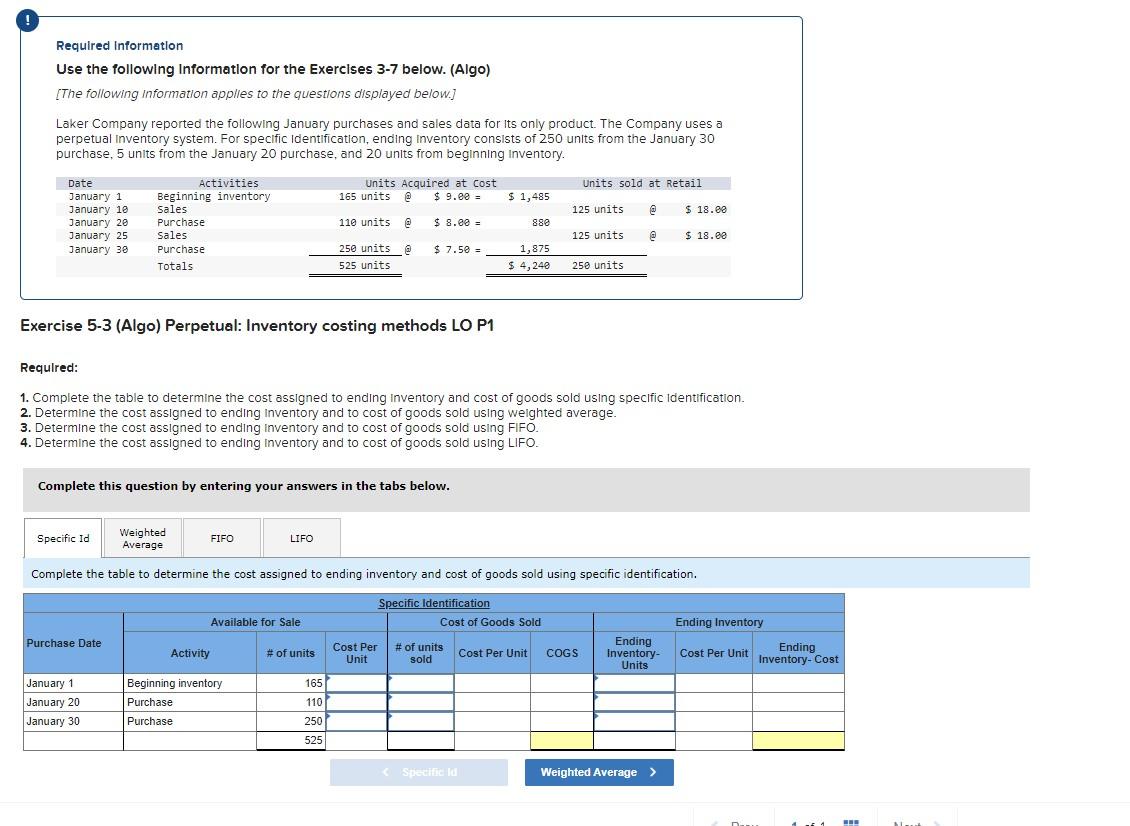The image size is (1130, 826).
Task: Click 'January 10' date in data table
Action: coord(98,210)
